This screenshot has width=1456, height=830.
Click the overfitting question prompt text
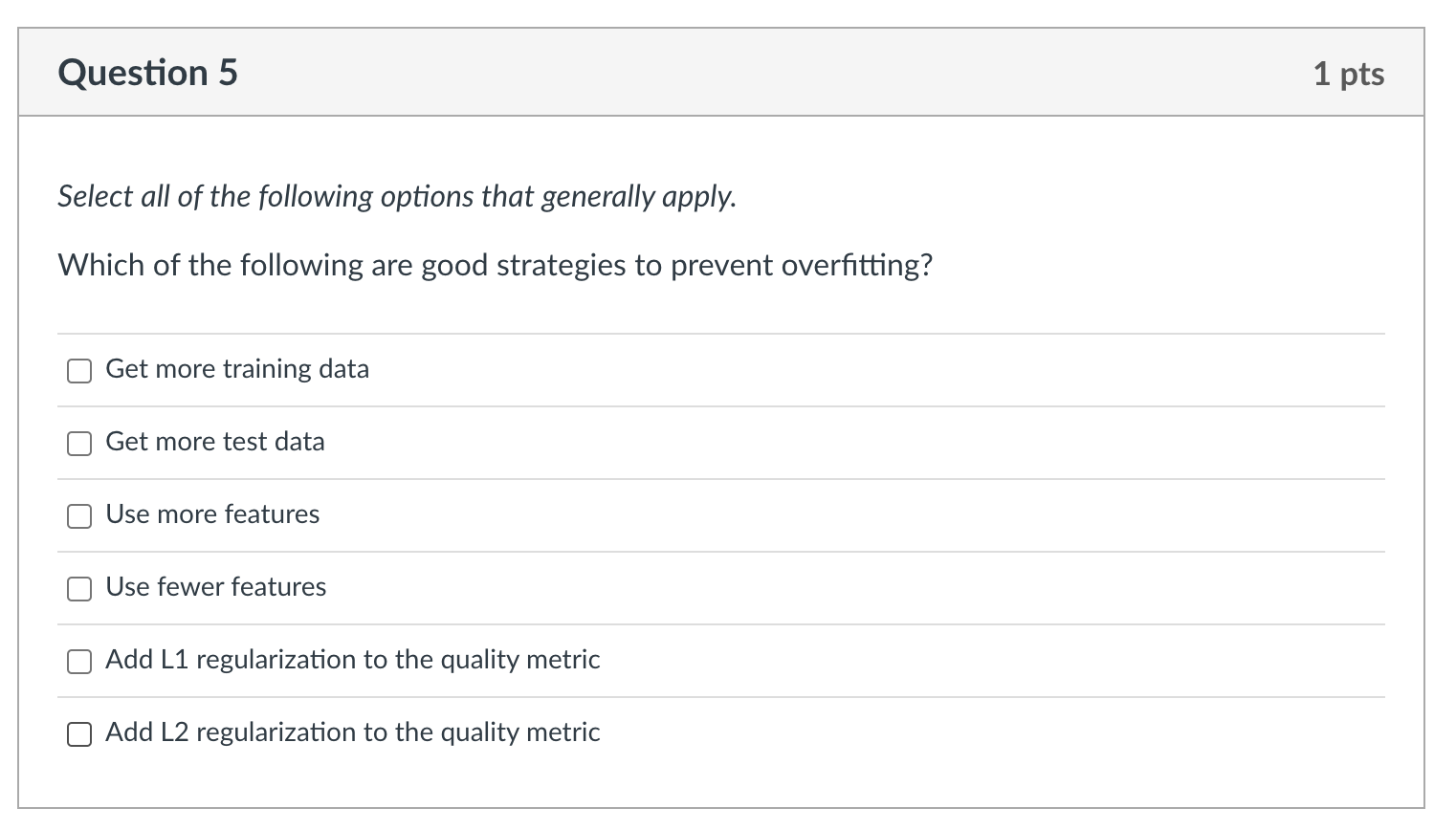(x=496, y=265)
